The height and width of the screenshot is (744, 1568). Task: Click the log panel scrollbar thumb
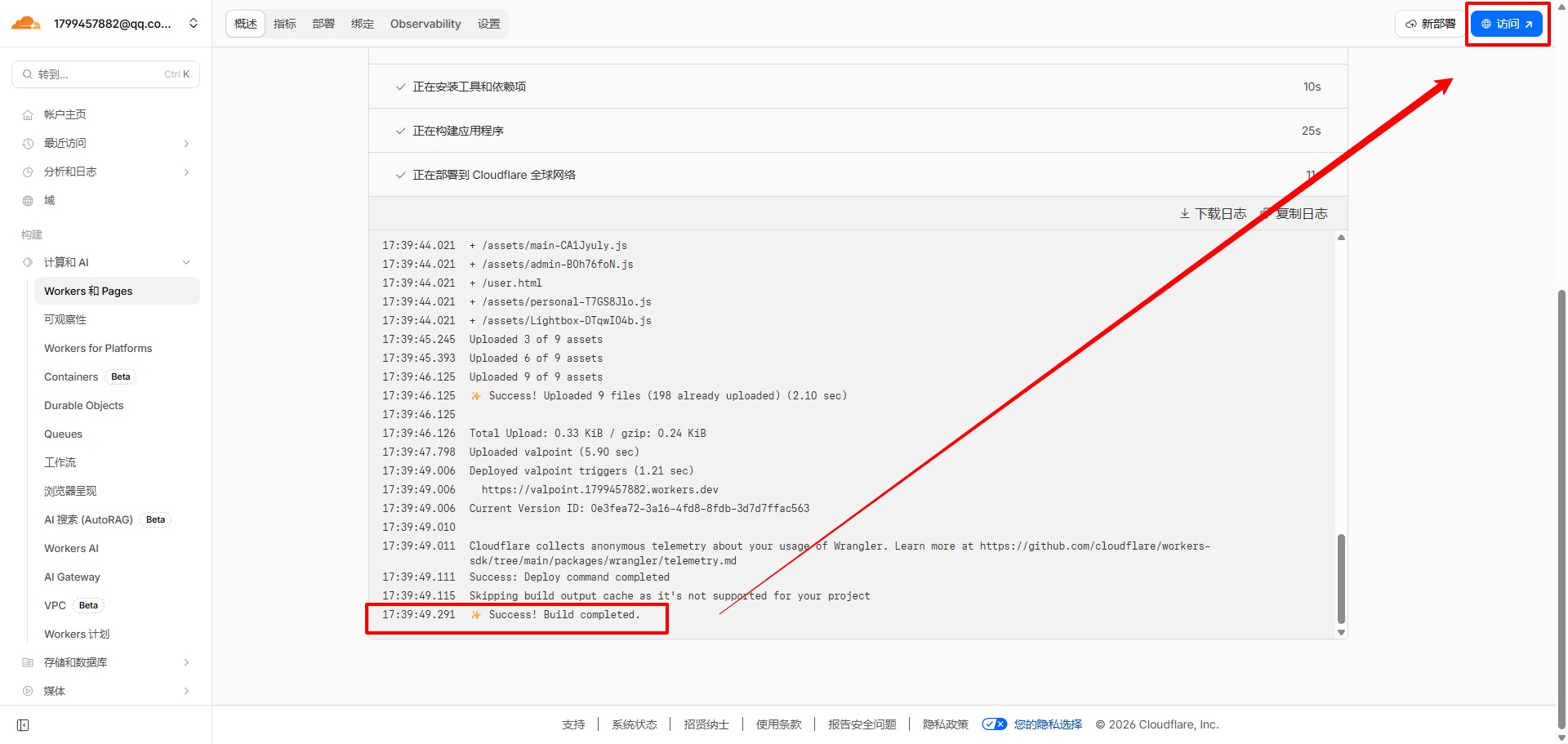click(1341, 579)
